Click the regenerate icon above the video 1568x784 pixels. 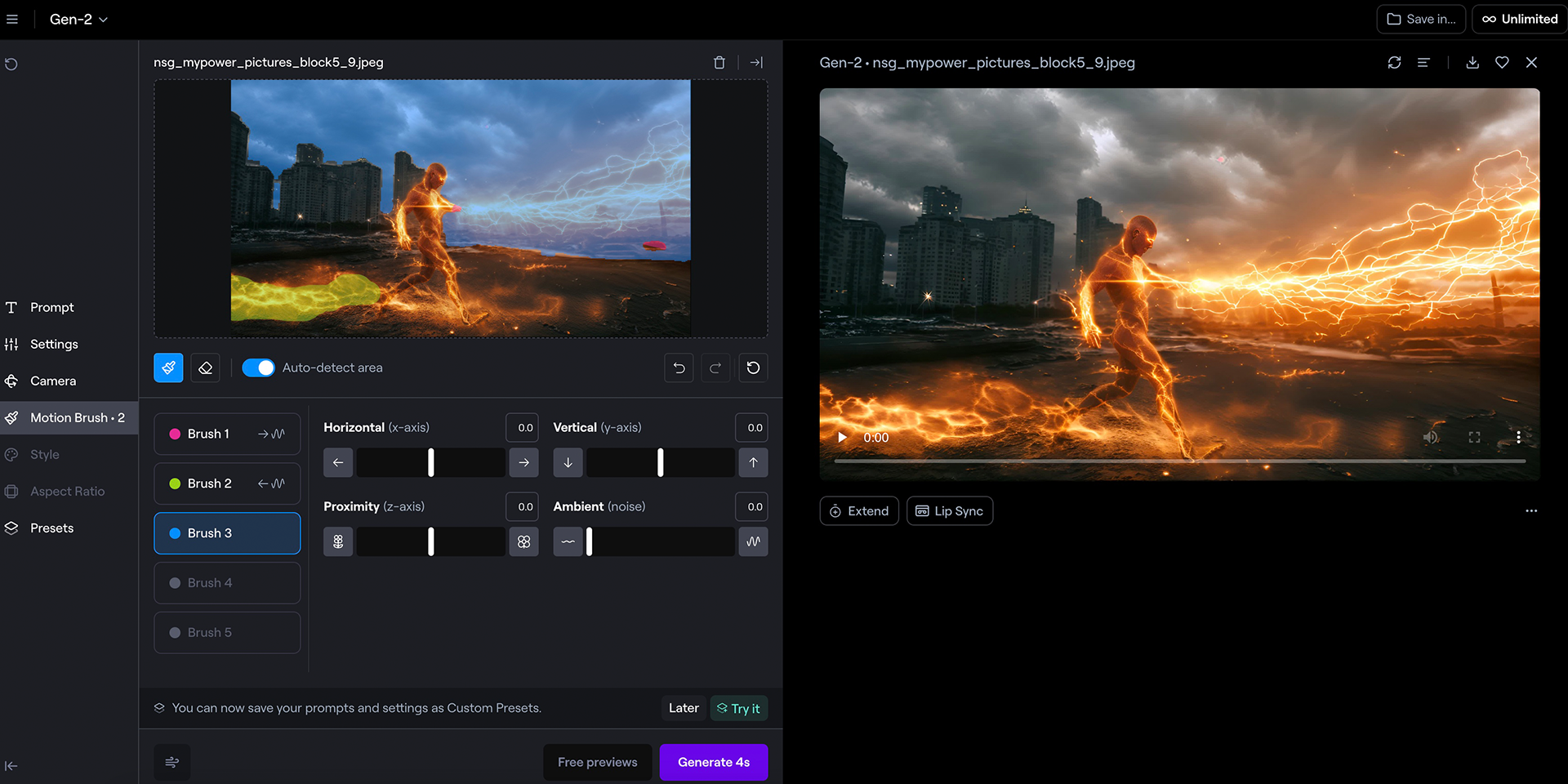point(1394,62)
